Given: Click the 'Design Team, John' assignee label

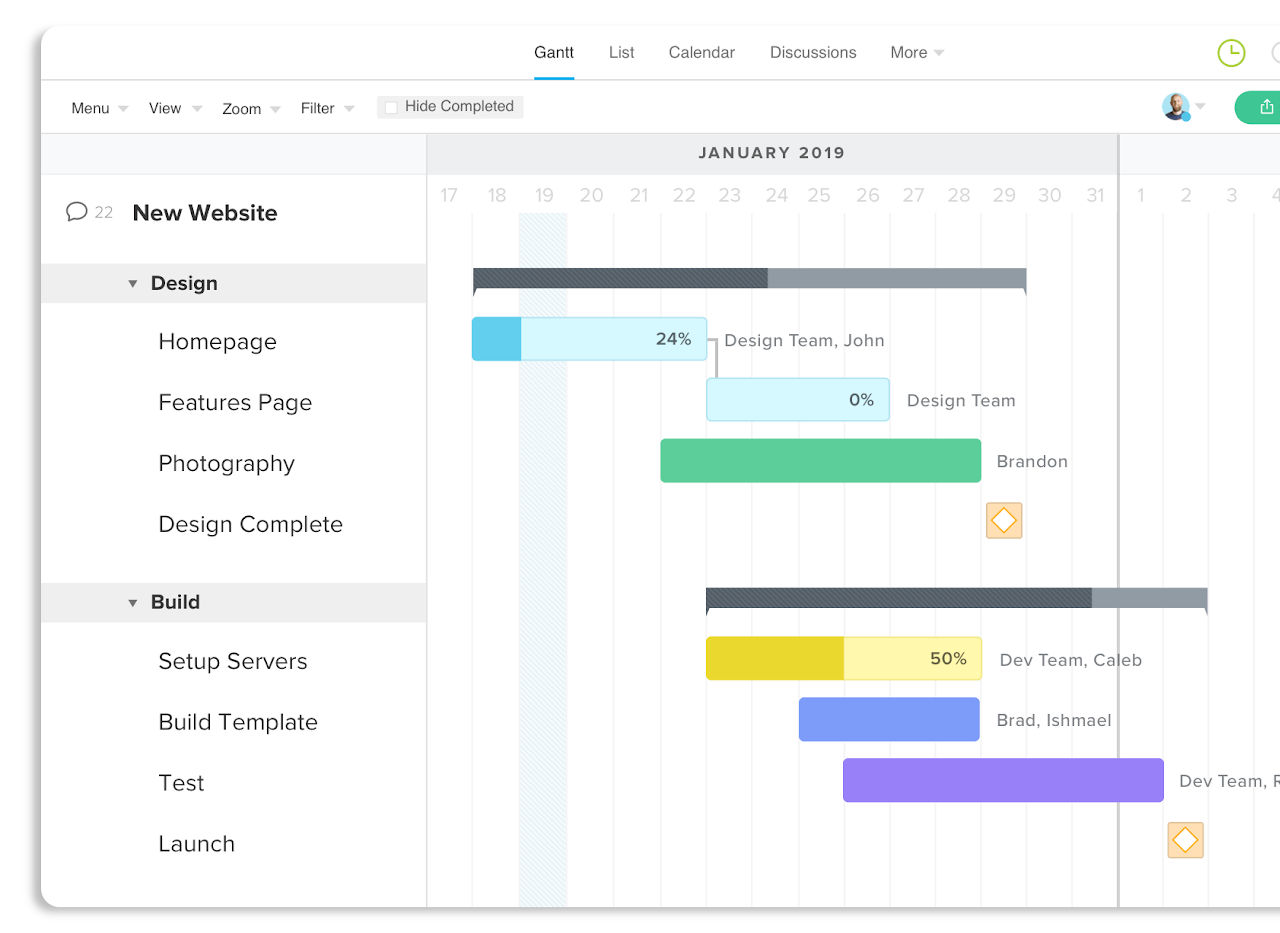Looking at the screenshot, I should 804,340.
